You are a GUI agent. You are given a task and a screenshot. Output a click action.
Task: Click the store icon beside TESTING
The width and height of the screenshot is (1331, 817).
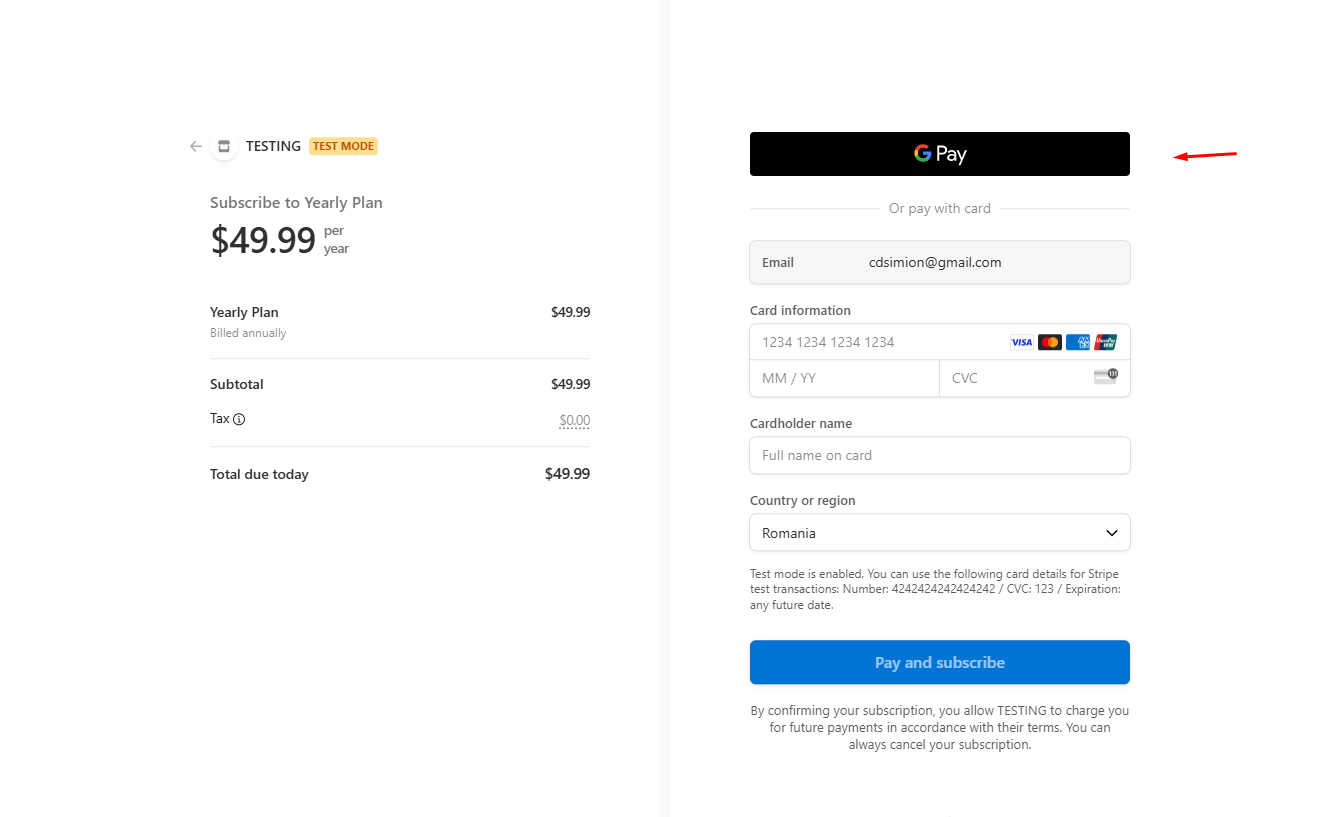click(224, 146)
